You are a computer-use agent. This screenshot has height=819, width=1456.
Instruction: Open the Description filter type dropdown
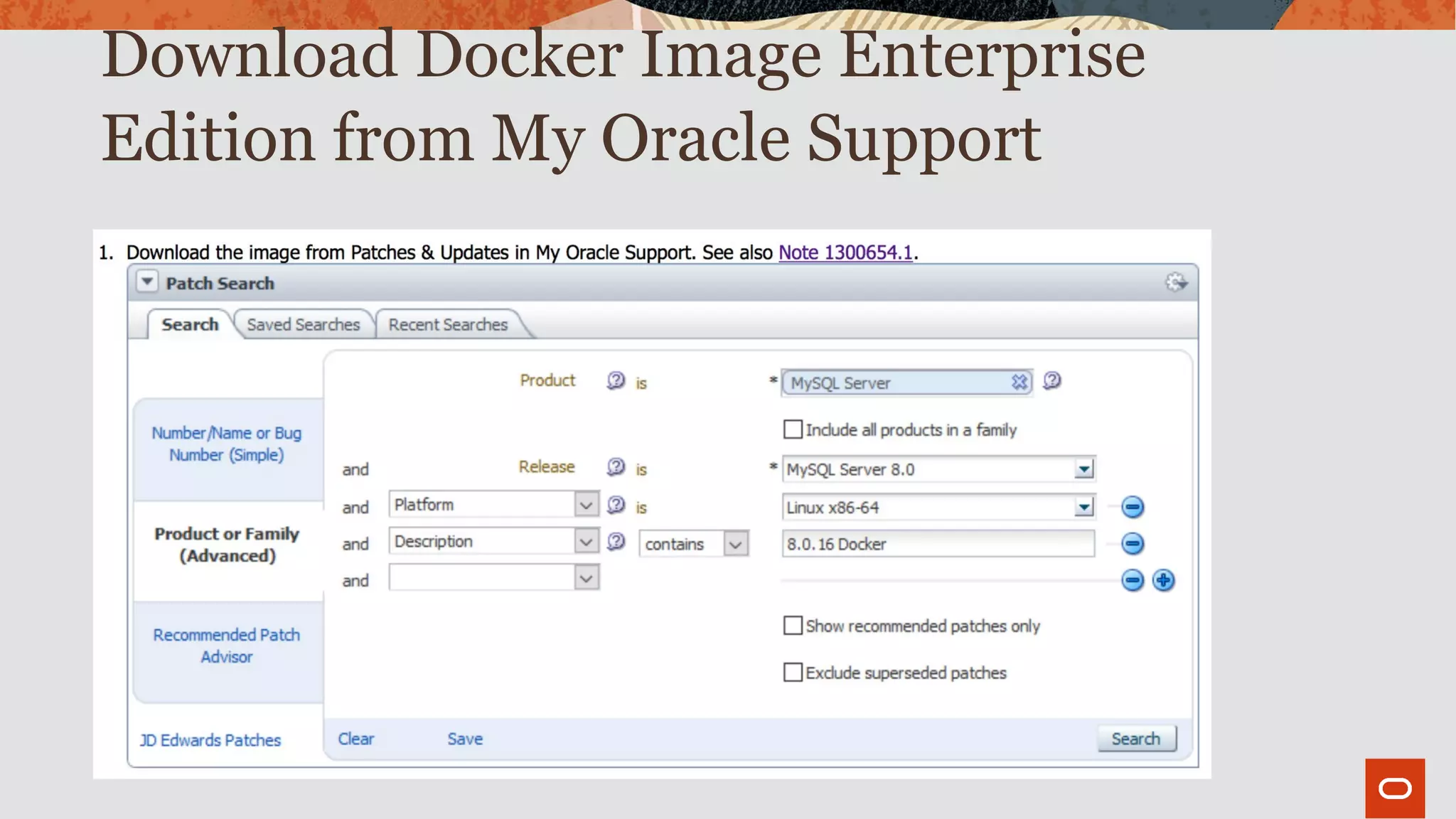tap(586, 542)
